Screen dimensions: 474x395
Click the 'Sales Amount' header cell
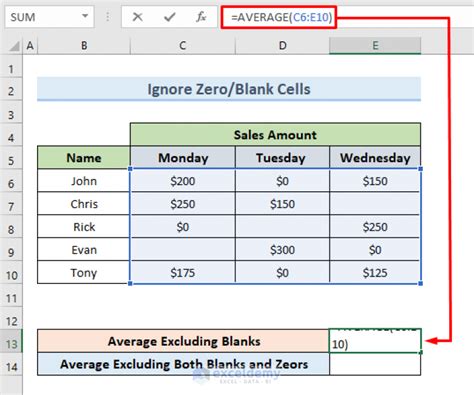275,135
